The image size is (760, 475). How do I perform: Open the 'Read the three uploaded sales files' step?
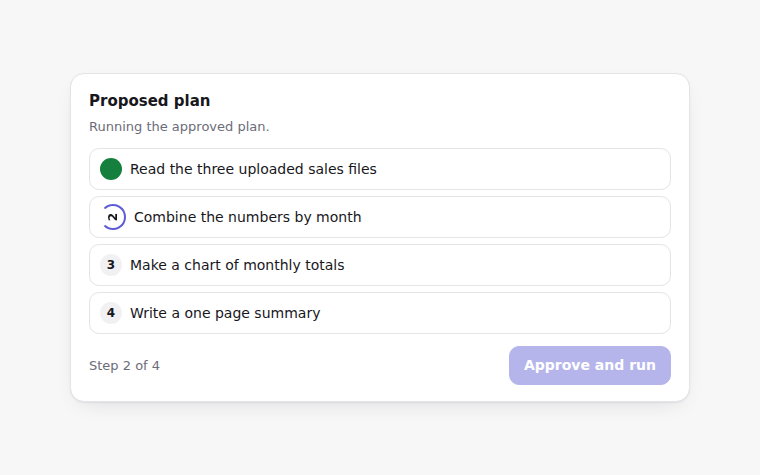tap(380, 169)
